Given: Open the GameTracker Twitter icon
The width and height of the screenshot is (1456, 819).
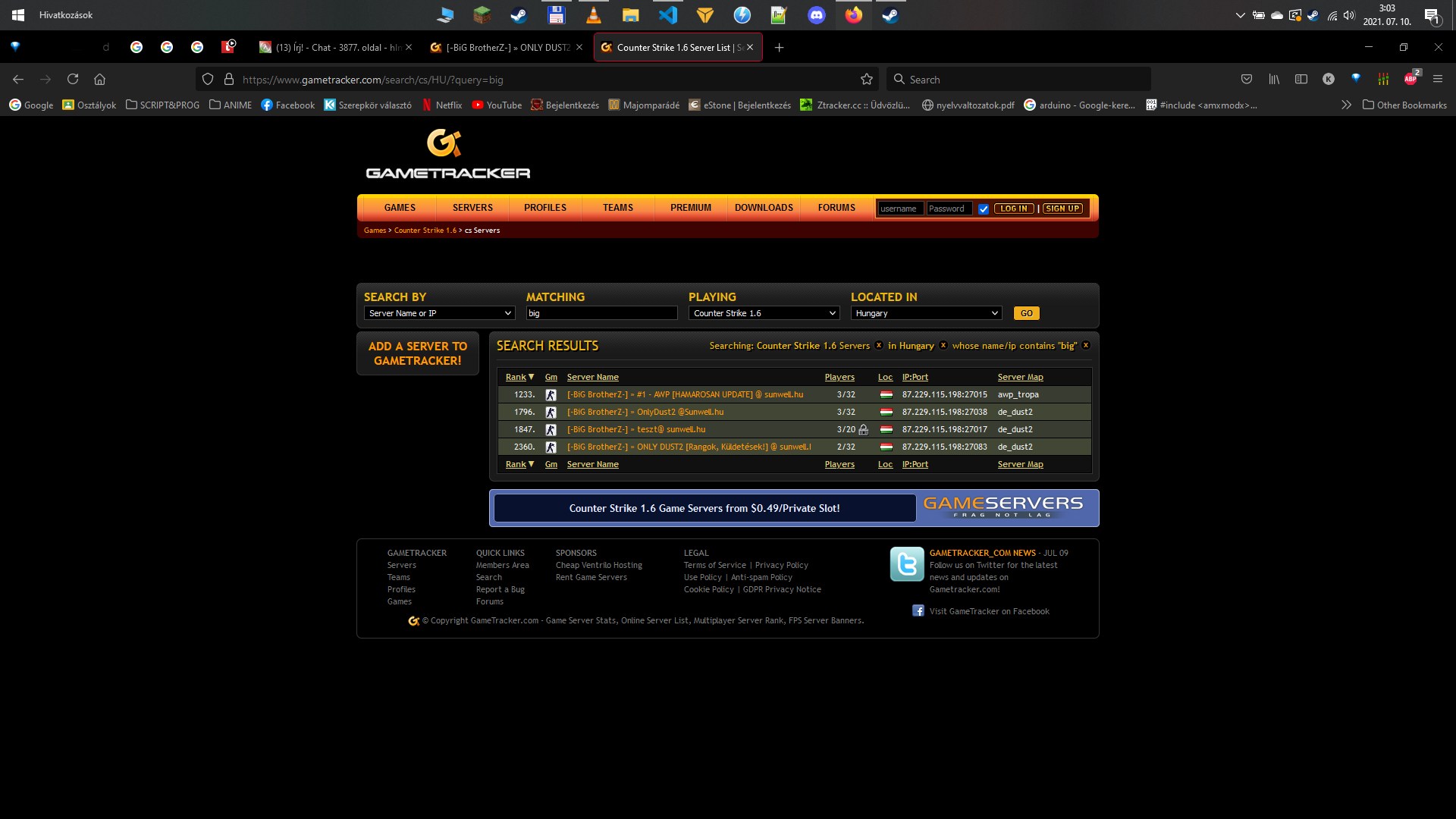Looking at the screenshot, I should coord(907,564).
